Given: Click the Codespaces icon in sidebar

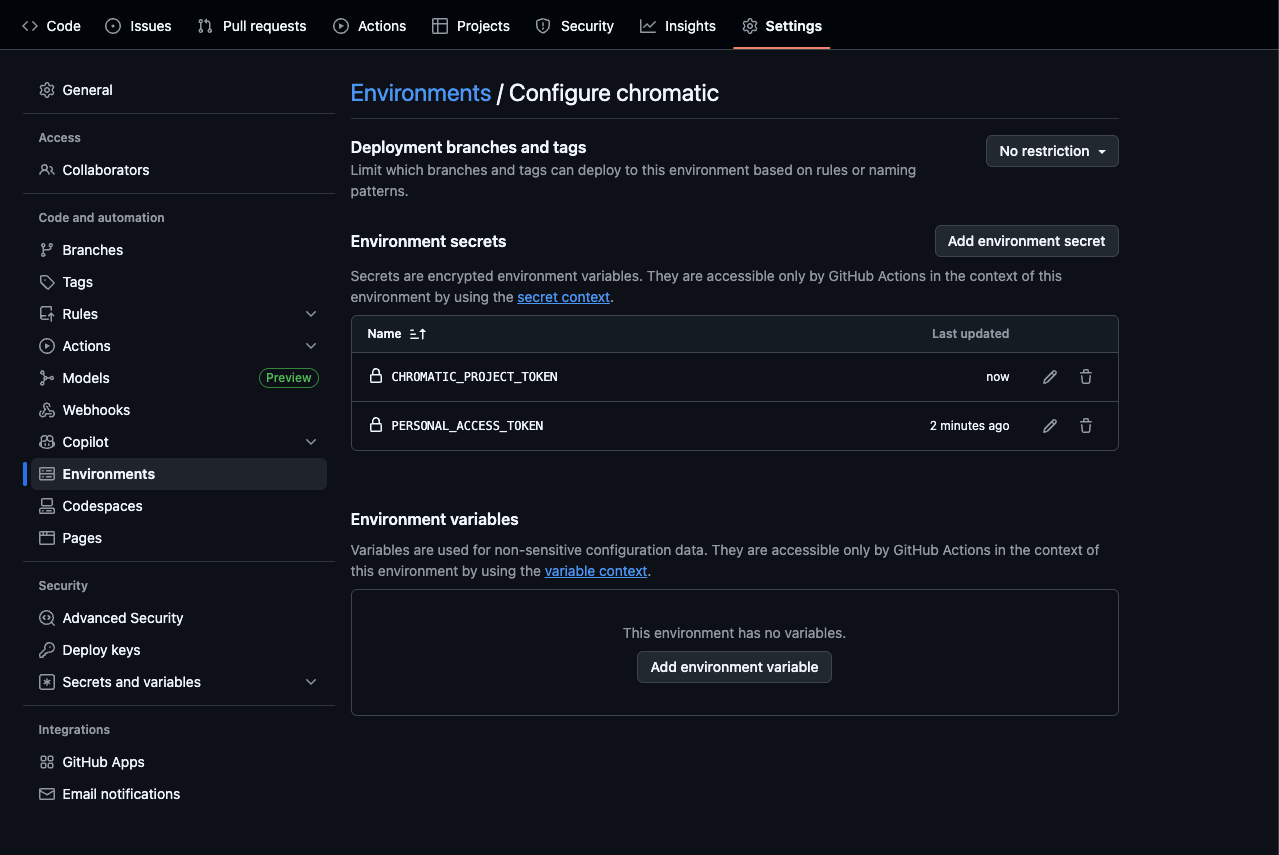Looking at the screenshot, I should point(47,506).
